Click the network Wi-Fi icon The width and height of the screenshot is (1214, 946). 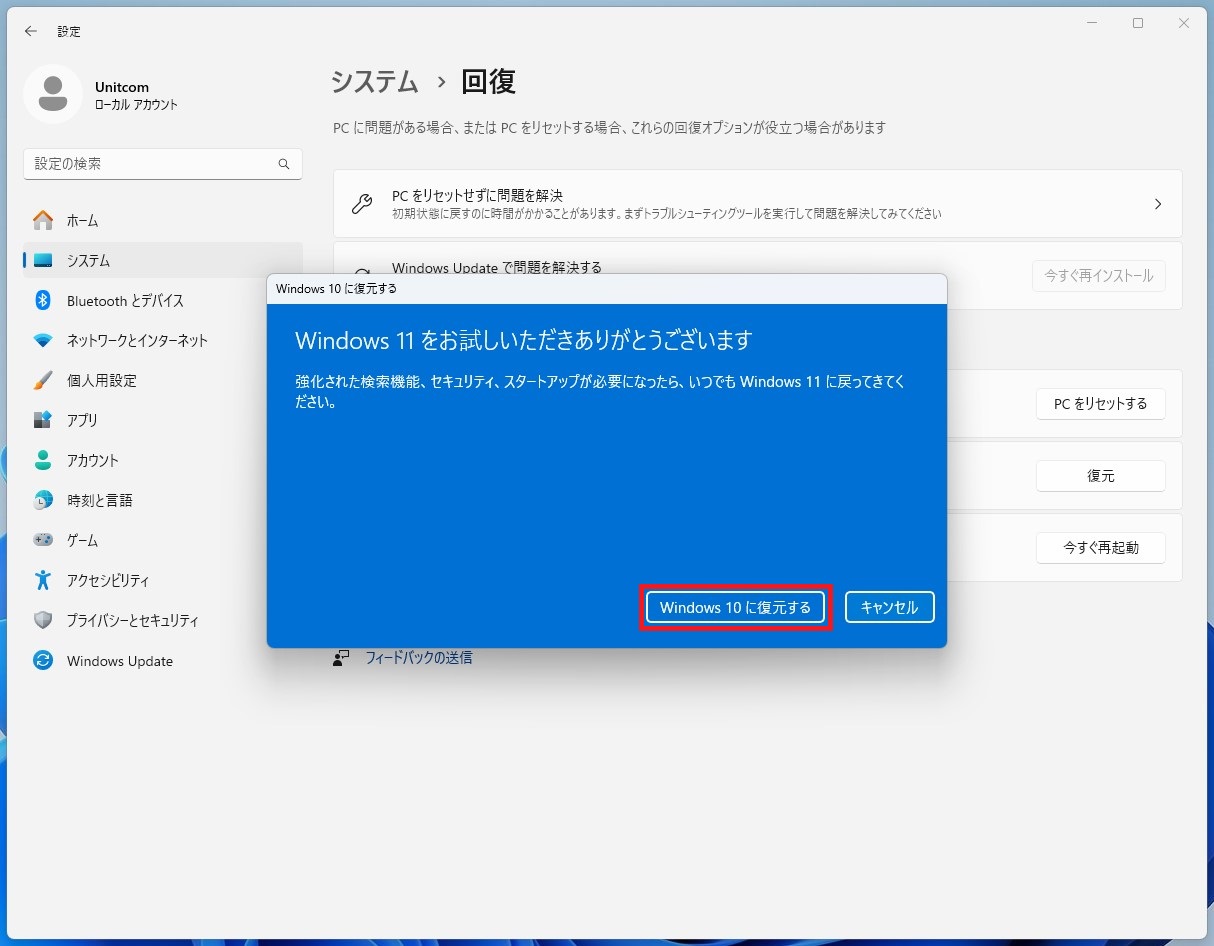[43, 340]
